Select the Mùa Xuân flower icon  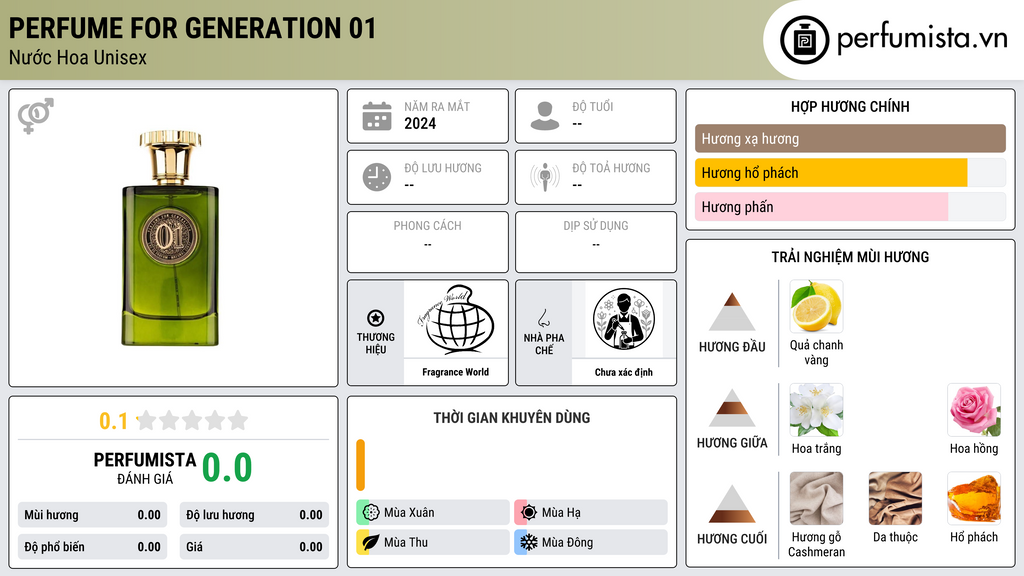[x=371, y=513]
